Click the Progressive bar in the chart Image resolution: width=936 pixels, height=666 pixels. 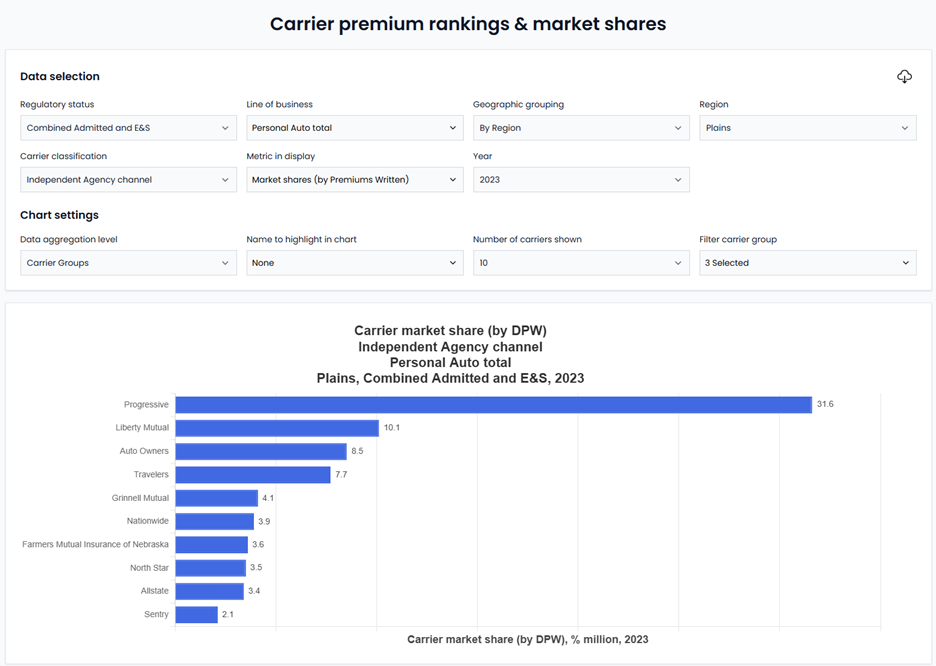point(494,405)
